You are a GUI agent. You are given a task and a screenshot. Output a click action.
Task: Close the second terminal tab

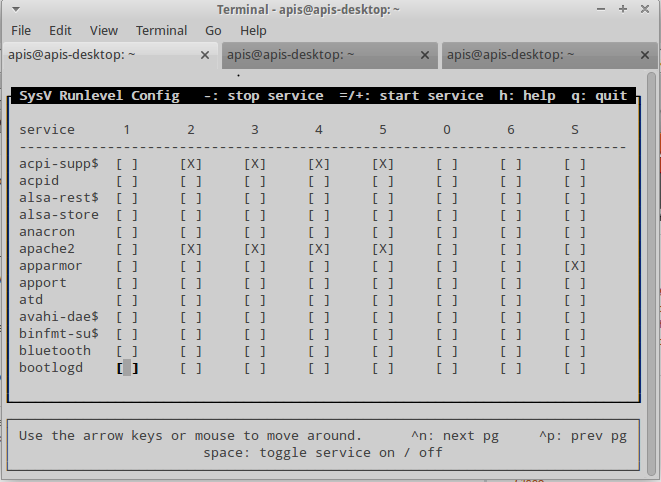(x=425, y=55)
